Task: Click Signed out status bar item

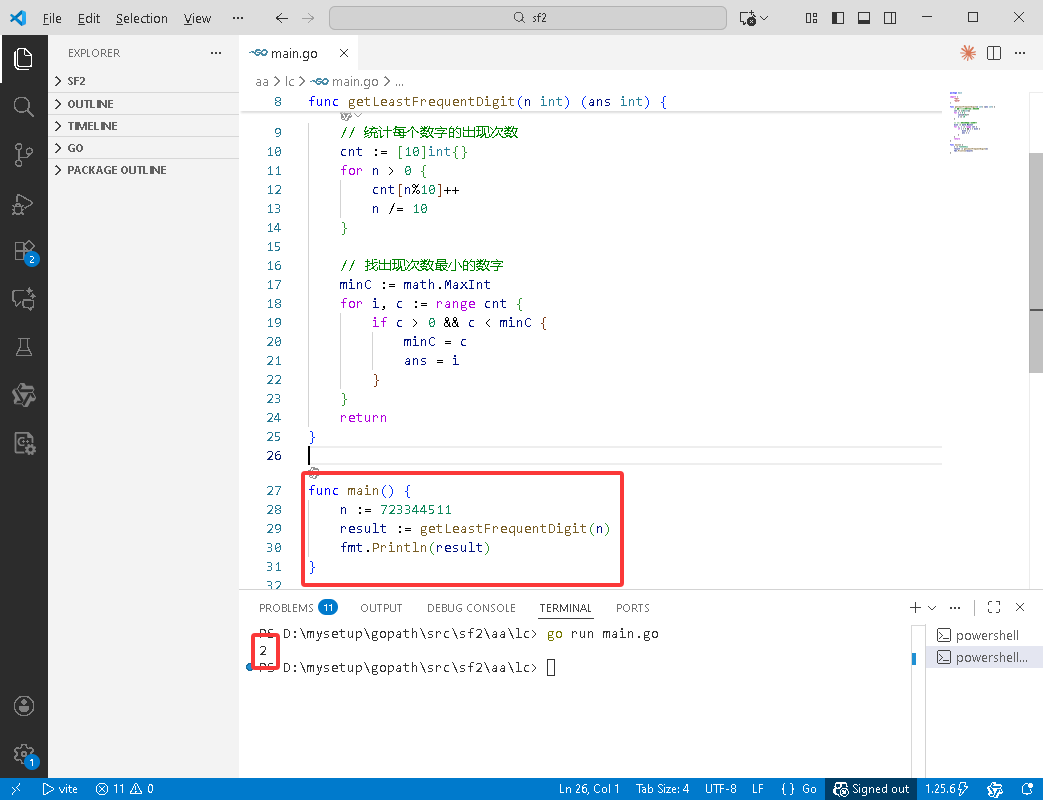Action: [x=871, y=789]
